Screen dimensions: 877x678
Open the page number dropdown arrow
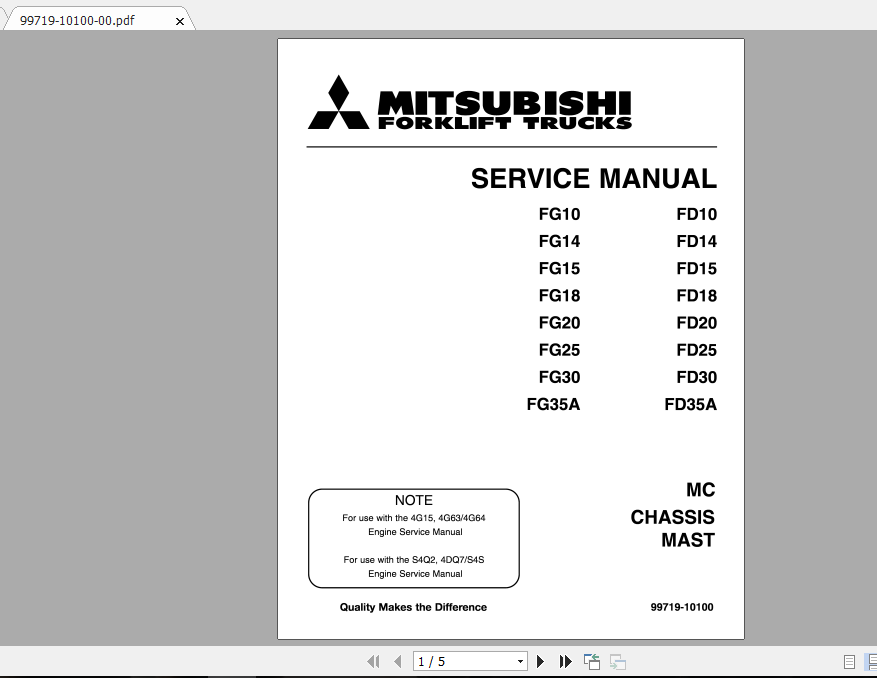[x=520, y=661]
